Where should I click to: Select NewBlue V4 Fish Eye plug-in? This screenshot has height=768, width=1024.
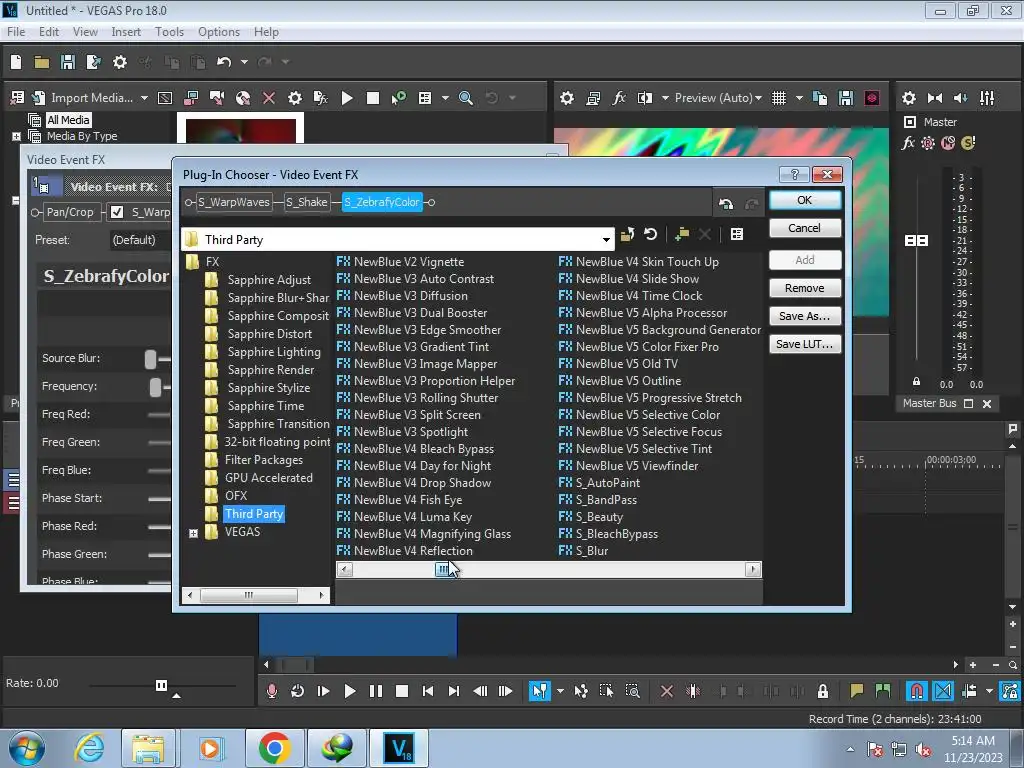tap(400, 500)
